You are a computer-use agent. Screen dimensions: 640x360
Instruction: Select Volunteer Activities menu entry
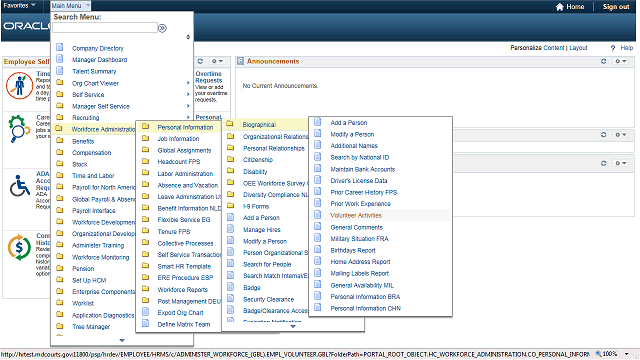pyautogui.click(x=356, y=215)
